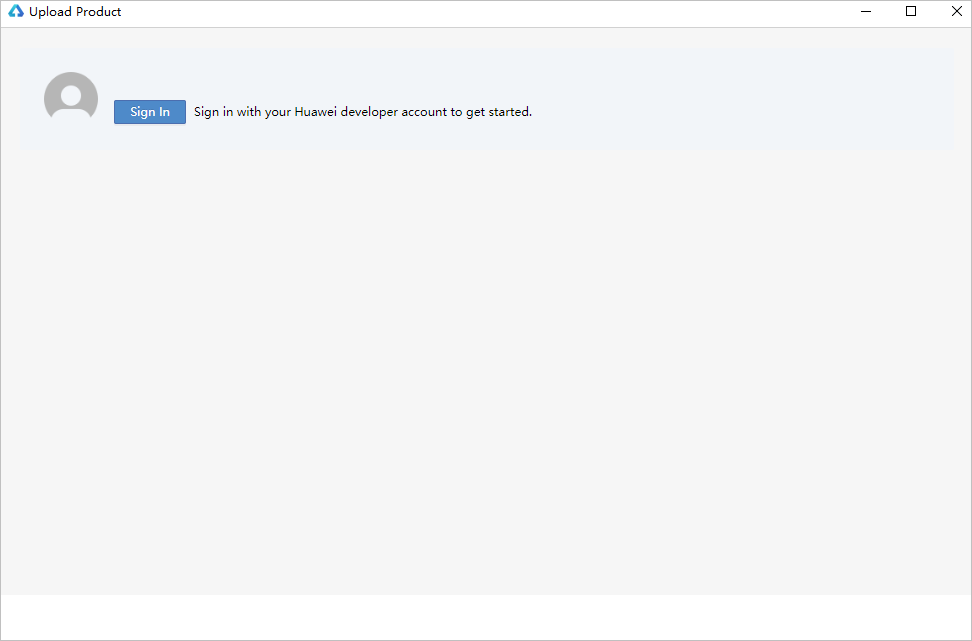Click the word "your" in the sign-in prompt
The height and width of the screenshot is (641, 972).
tap(277, 112)
